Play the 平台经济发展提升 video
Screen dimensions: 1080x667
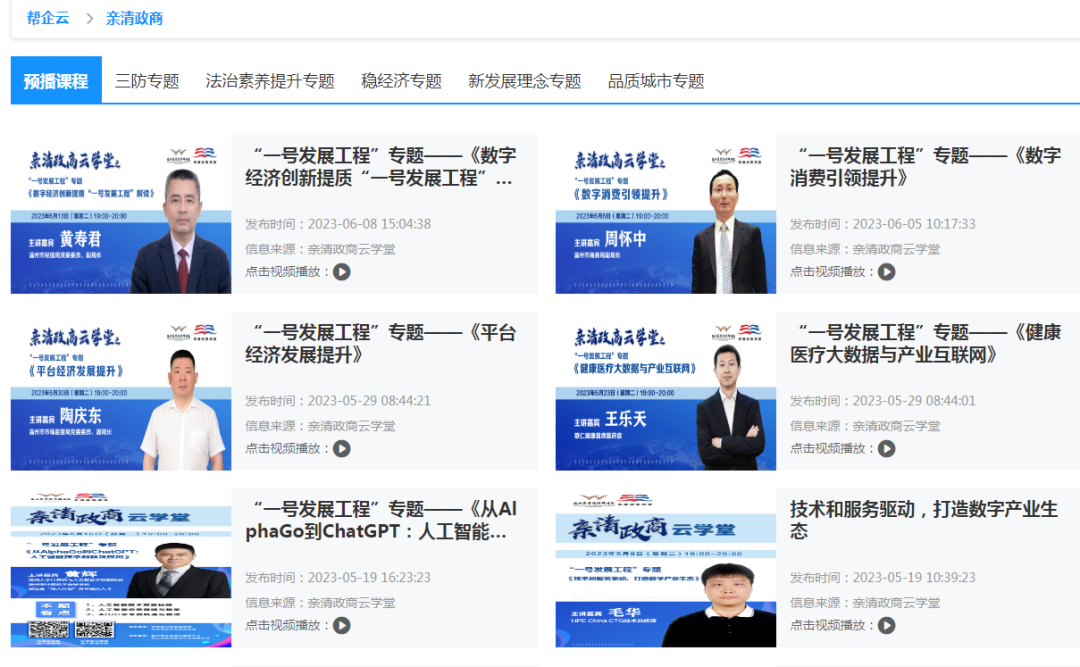[x=341, y=448]
